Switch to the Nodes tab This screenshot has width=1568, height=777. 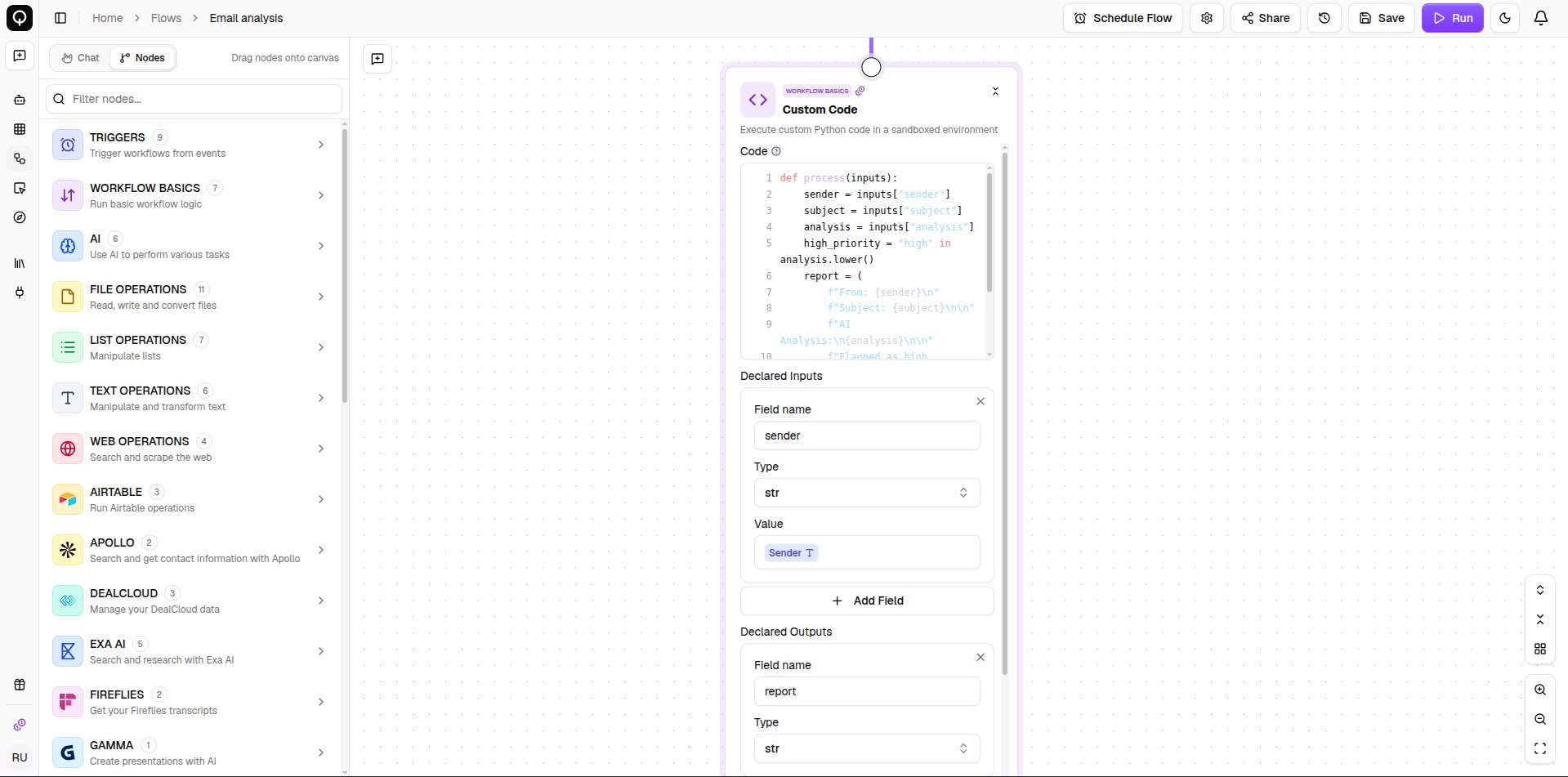[x=142, y=58]
